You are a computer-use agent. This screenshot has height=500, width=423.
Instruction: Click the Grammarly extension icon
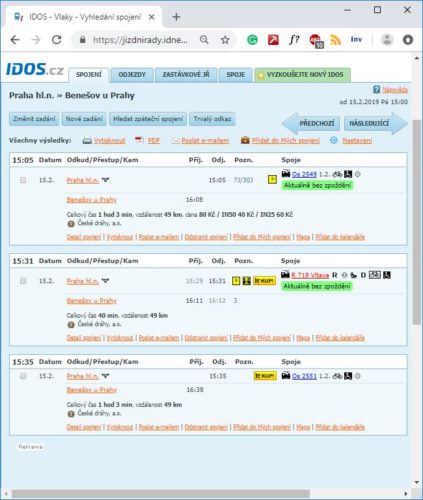pyautogui.click(x=252, y=40)
